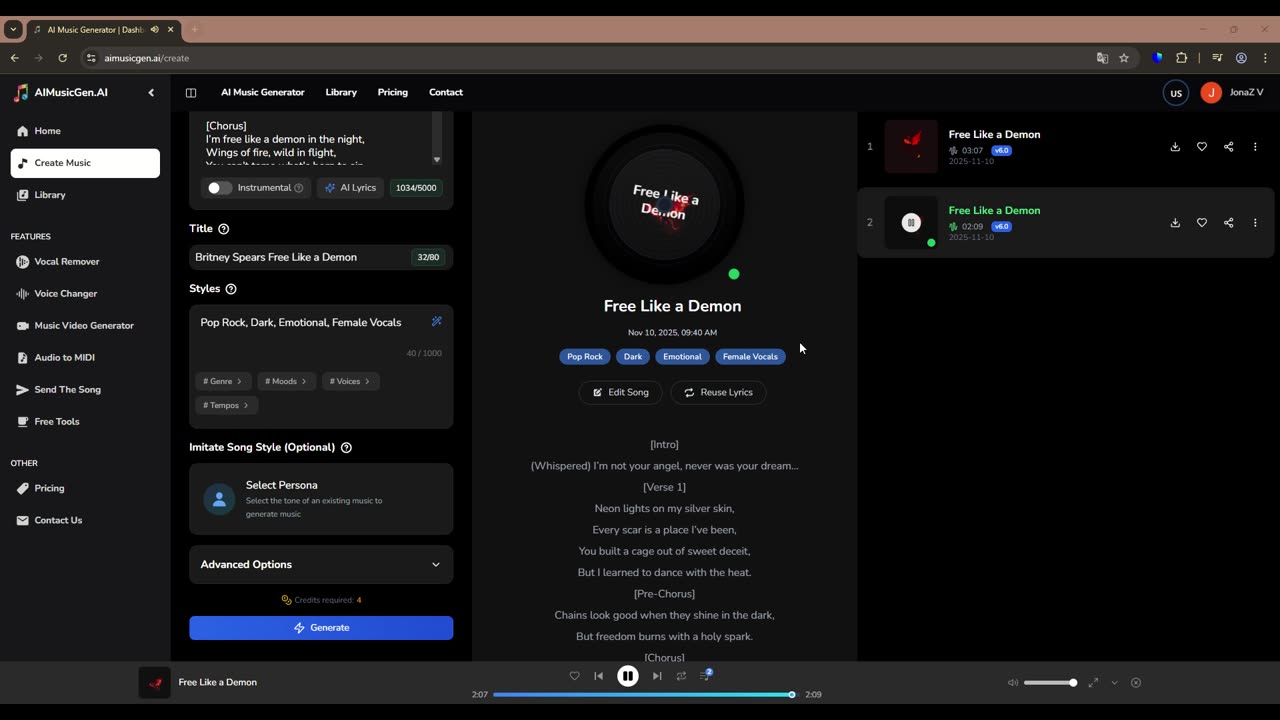The height and width of the screenshot is (720, 1280).
Task: Collapse the sidebar with the arrow icon
Action: click(151, 92)
